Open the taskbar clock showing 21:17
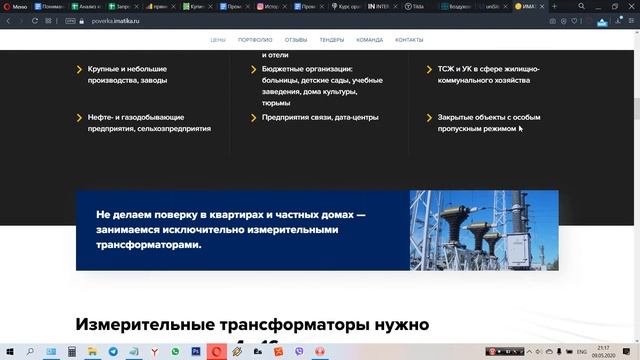 603,351
